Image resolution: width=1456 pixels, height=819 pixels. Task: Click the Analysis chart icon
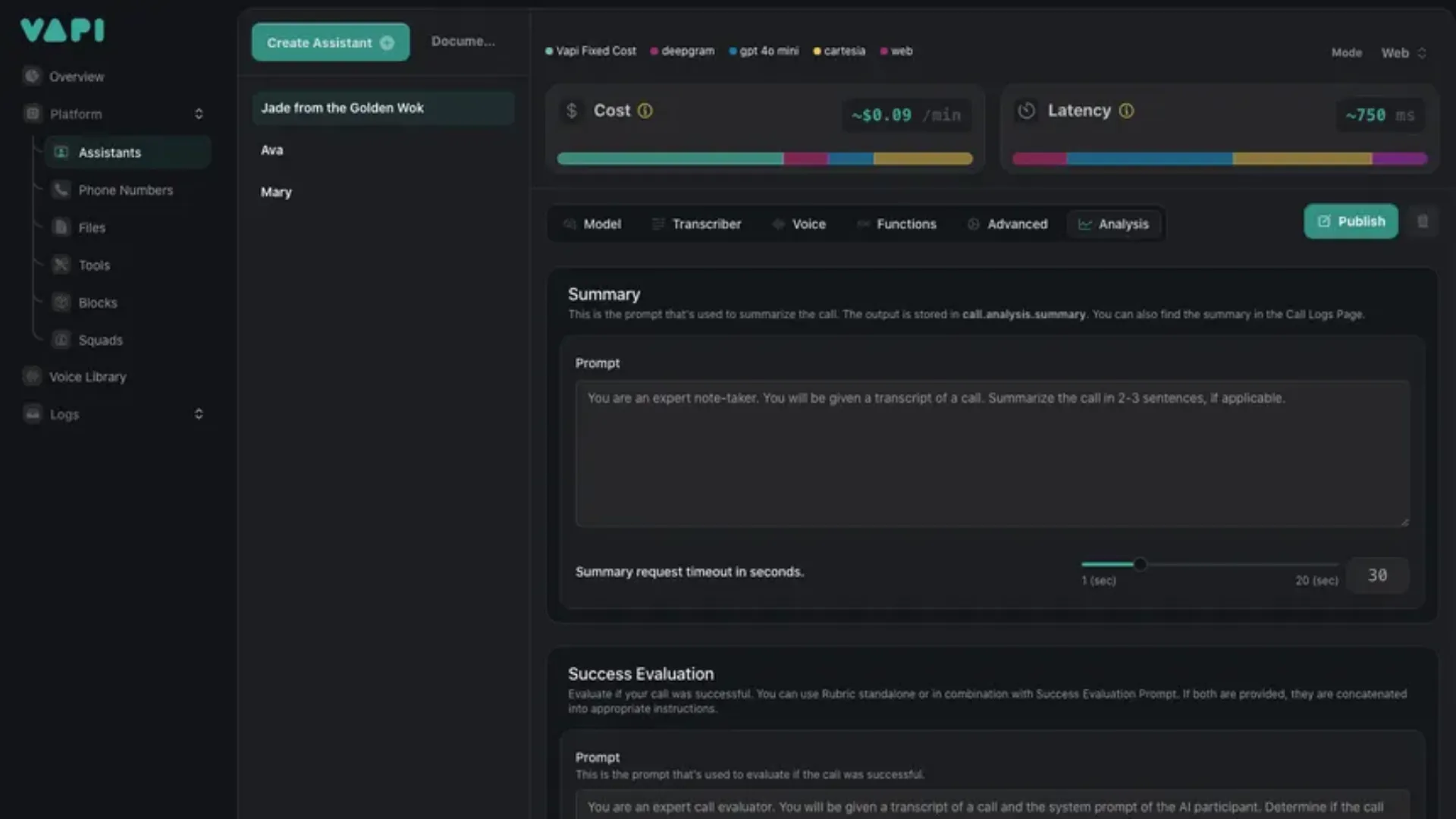pos(1085,224)
